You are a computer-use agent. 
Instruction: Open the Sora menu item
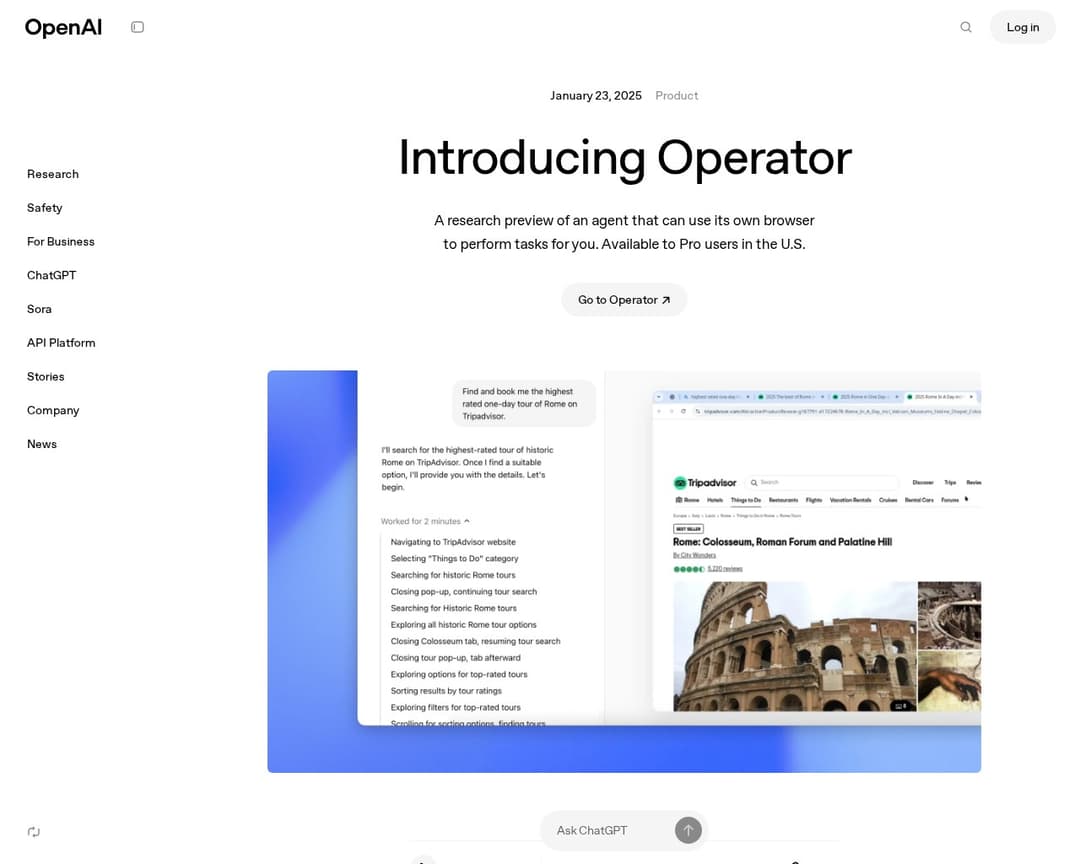coord(39,309)
